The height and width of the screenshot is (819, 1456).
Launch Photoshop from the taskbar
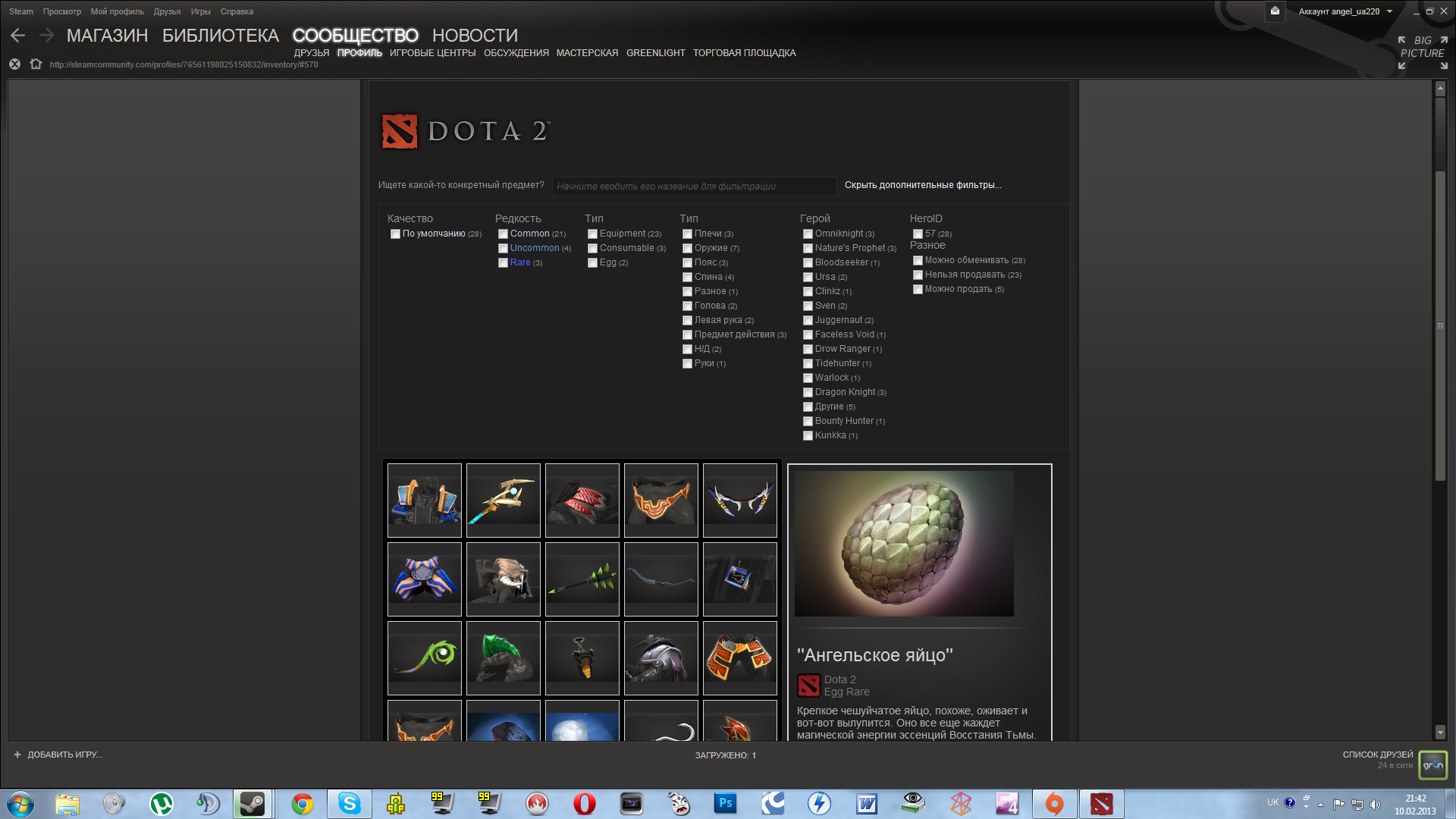(725, 804)
